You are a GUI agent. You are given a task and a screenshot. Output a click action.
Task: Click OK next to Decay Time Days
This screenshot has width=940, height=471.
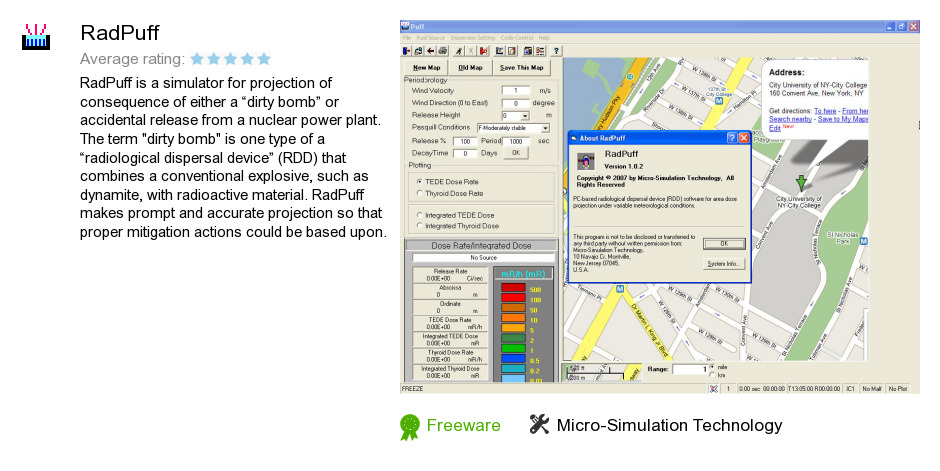(516, 153)
